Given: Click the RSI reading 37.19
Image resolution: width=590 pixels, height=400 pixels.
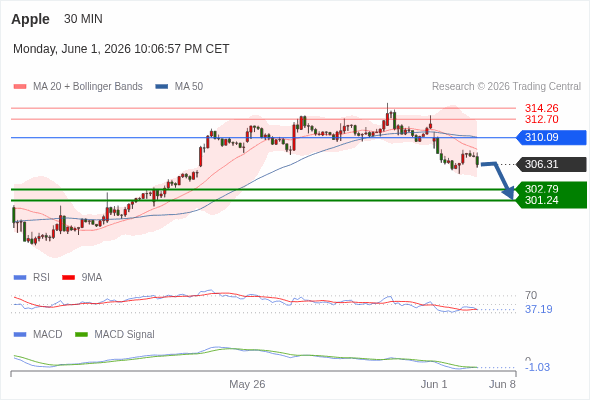Looking at the screenshot, I should (539, 309).
